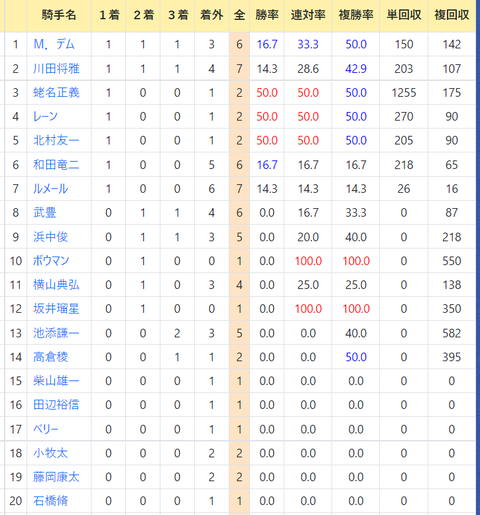Select 単回収 218 in 和田竜二 row
The image size is (480, 515).
(404, 165)
